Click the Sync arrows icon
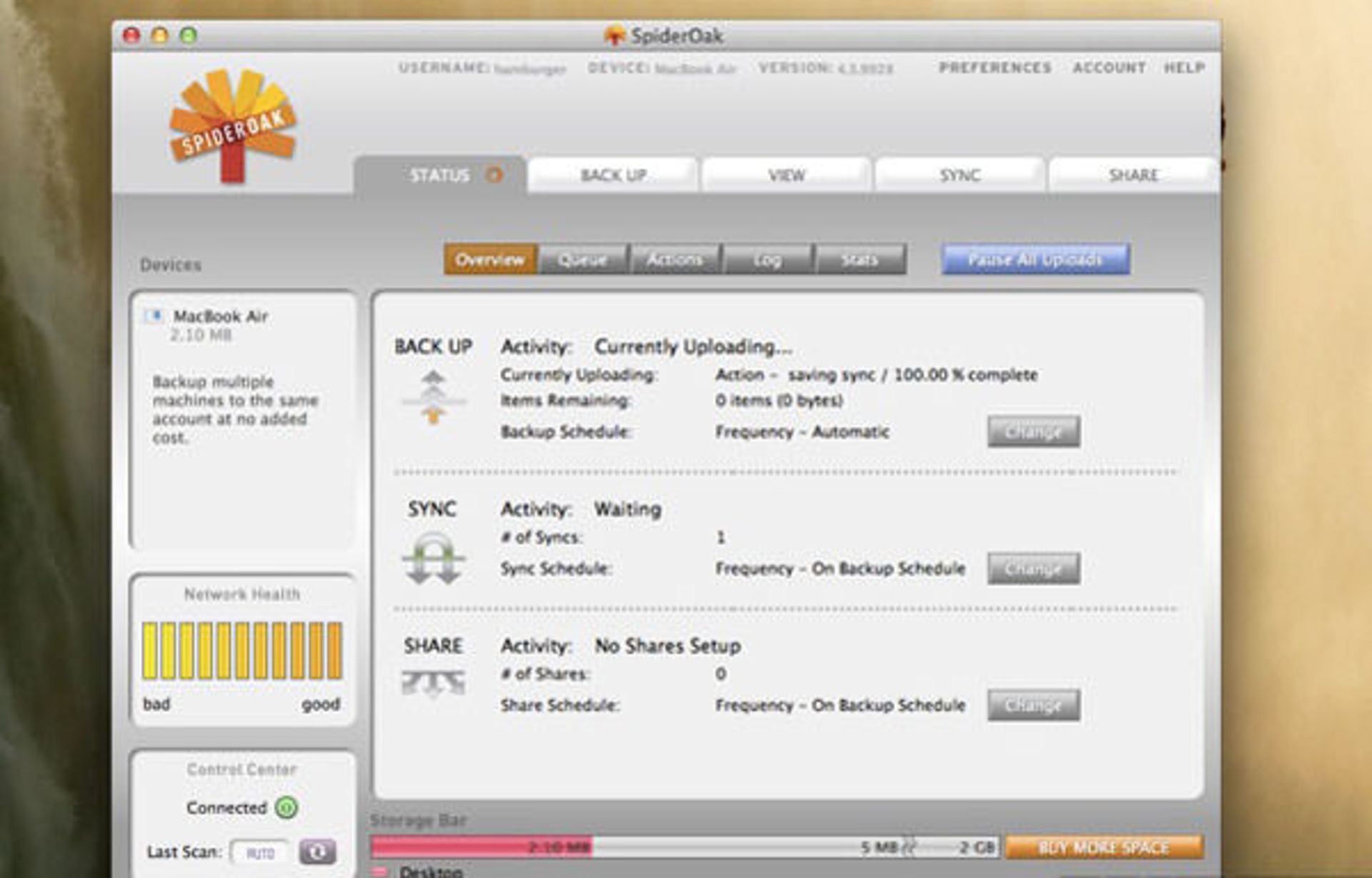 tap(433, 558)
